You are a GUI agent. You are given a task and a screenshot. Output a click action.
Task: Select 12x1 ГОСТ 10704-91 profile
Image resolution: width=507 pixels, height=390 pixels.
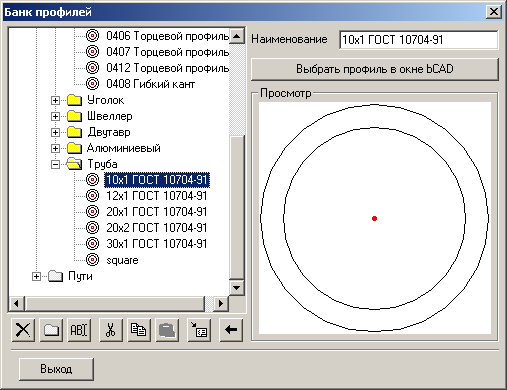[157, 196]
